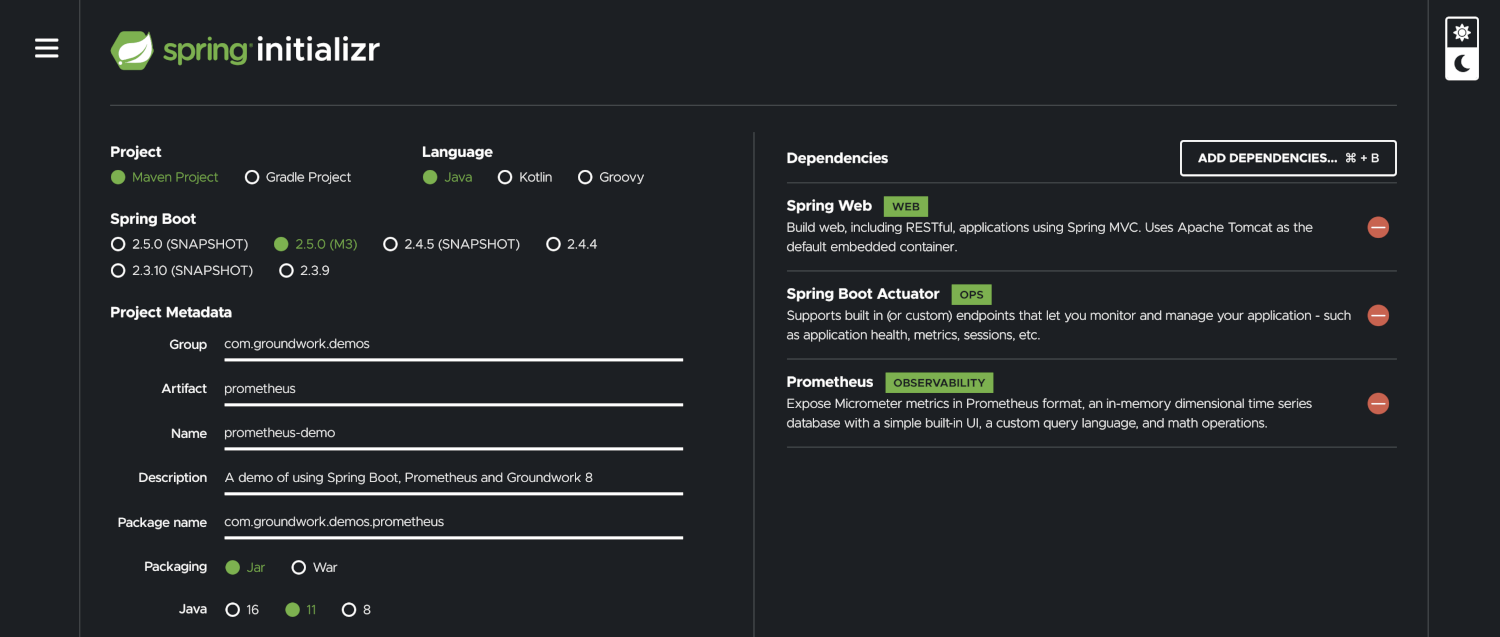Viewport: 1500px width, 637px height.
Task: Click the Add Dependencies button
Action: (x=1288, y=158)
